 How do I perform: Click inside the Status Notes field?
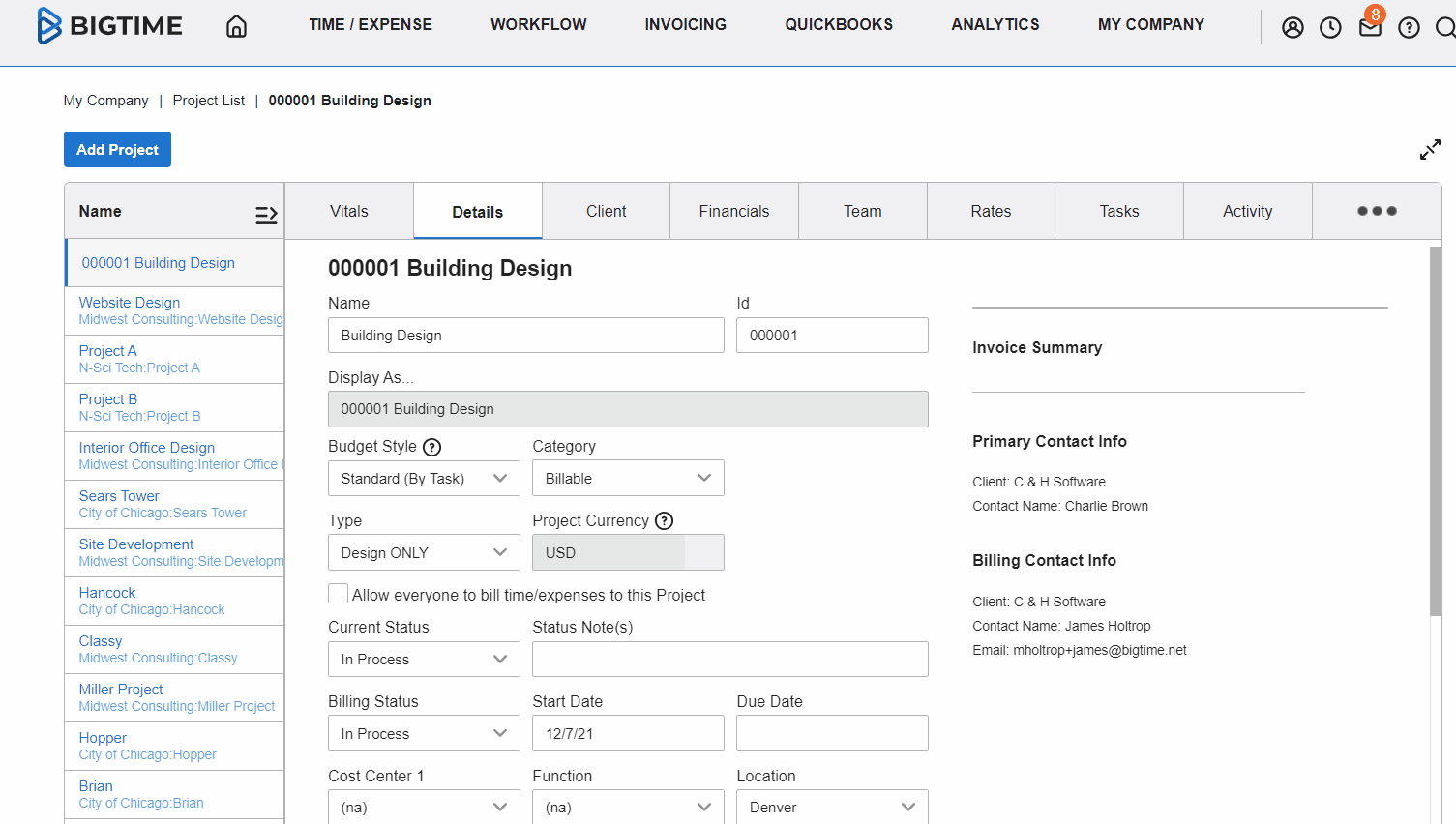tap(729, 659)
